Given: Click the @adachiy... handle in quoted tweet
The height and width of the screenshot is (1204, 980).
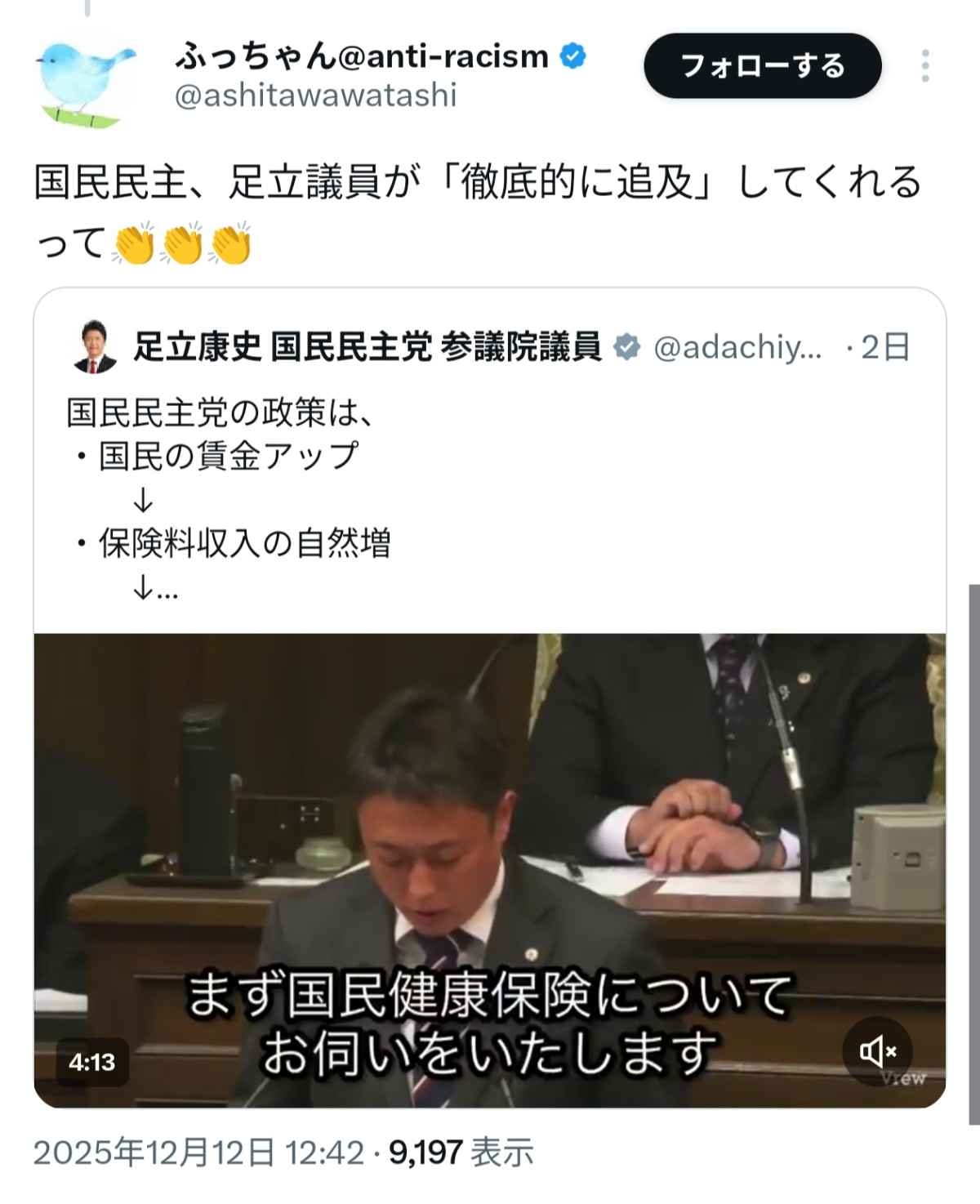Looking at the screenshot, I should pos(738,347).
